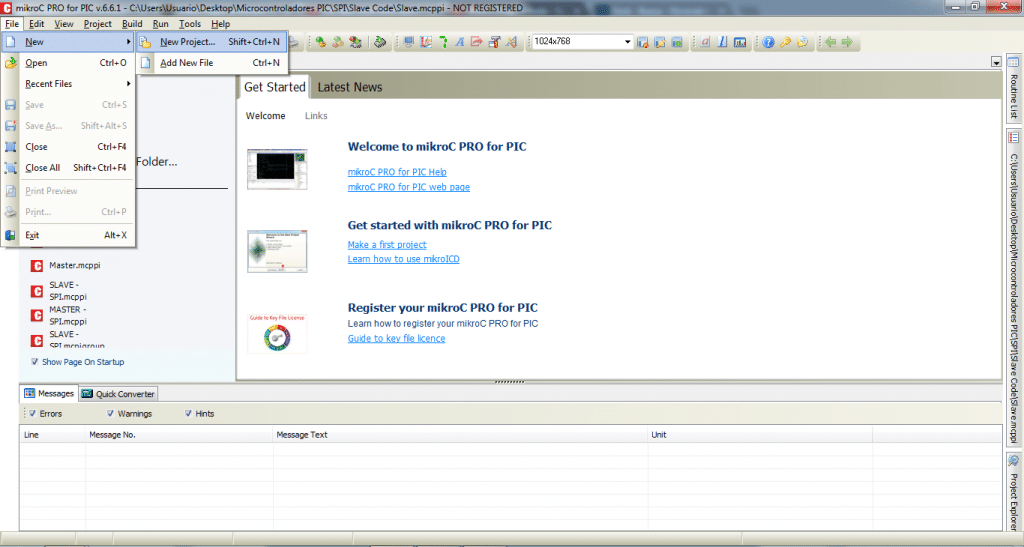The image size is (1024, 547).
Task: Click the New Project icon in File menu
Action: pos(145,42)
